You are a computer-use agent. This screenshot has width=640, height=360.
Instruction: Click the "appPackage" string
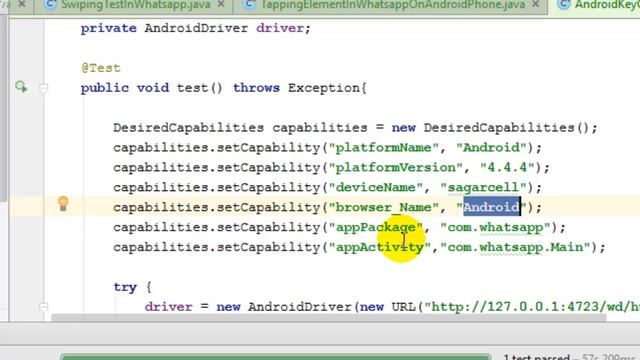376,227
